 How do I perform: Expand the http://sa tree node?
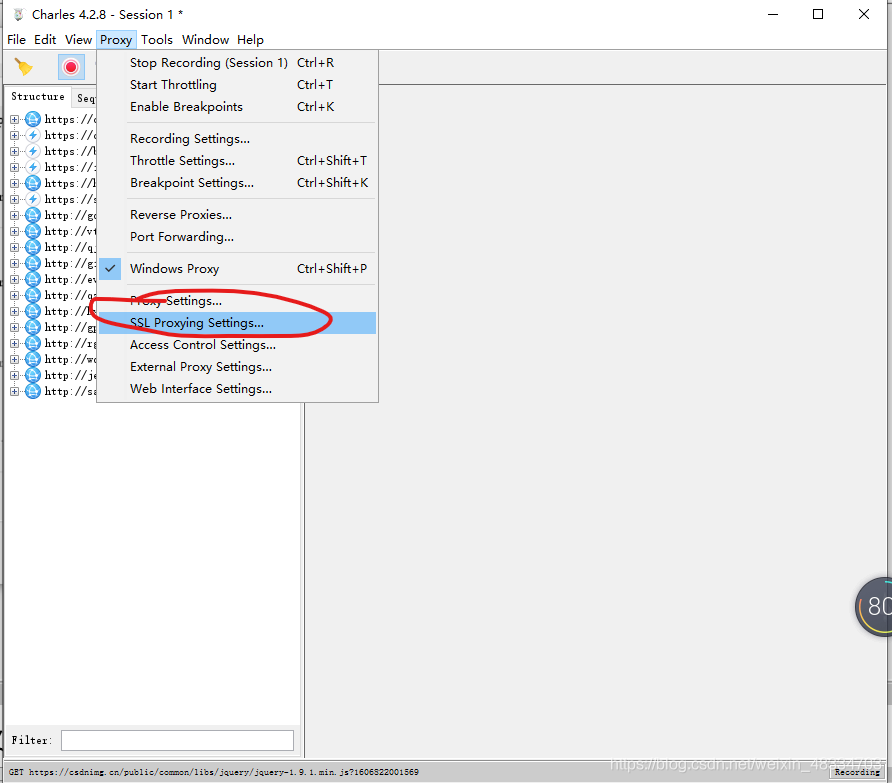pyautogui.click(x=14, y=391)
